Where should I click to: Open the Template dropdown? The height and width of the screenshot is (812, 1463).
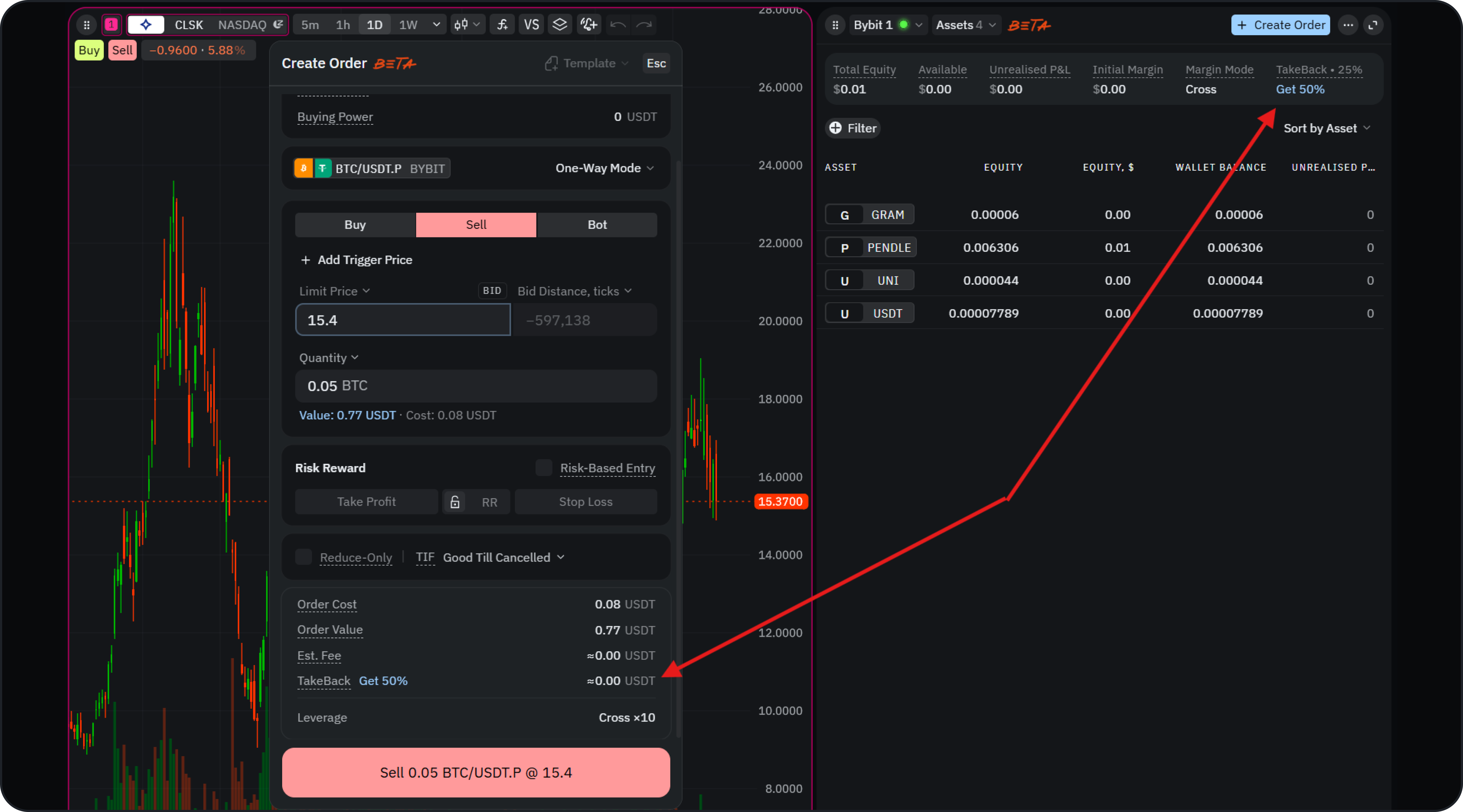click(x=587, y=63)
